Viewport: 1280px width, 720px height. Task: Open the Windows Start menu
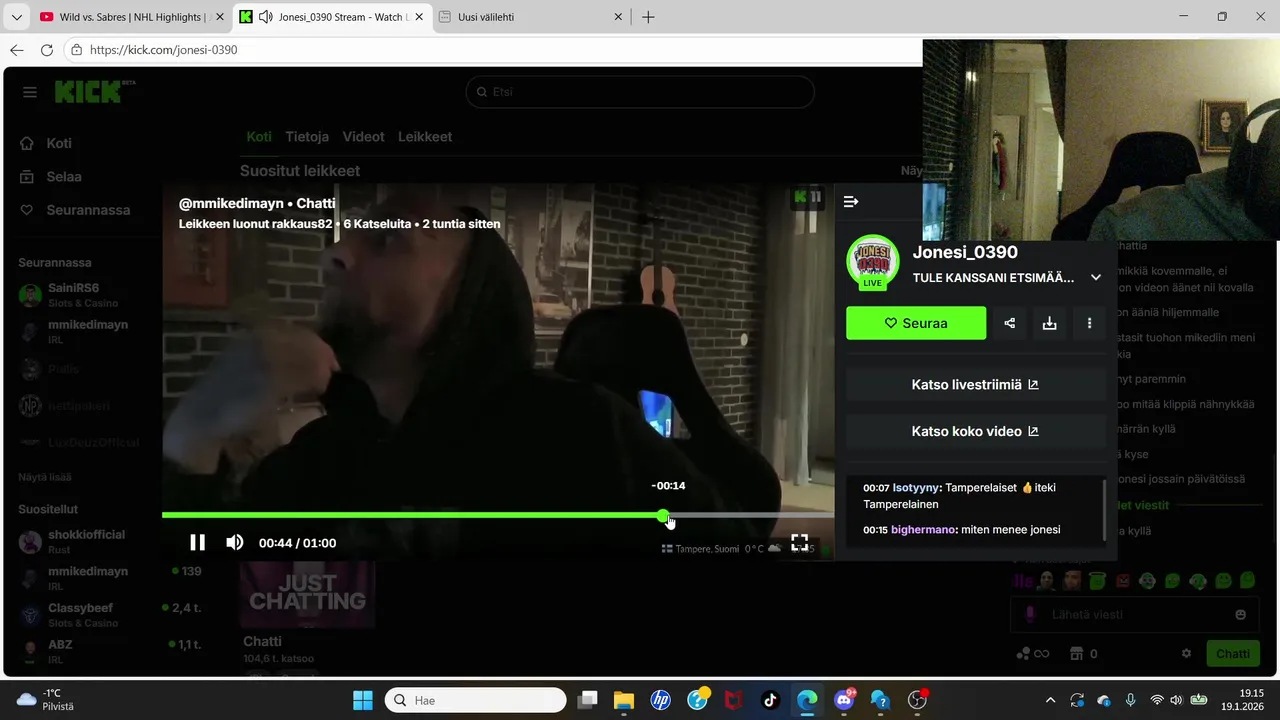click(363, 700)
